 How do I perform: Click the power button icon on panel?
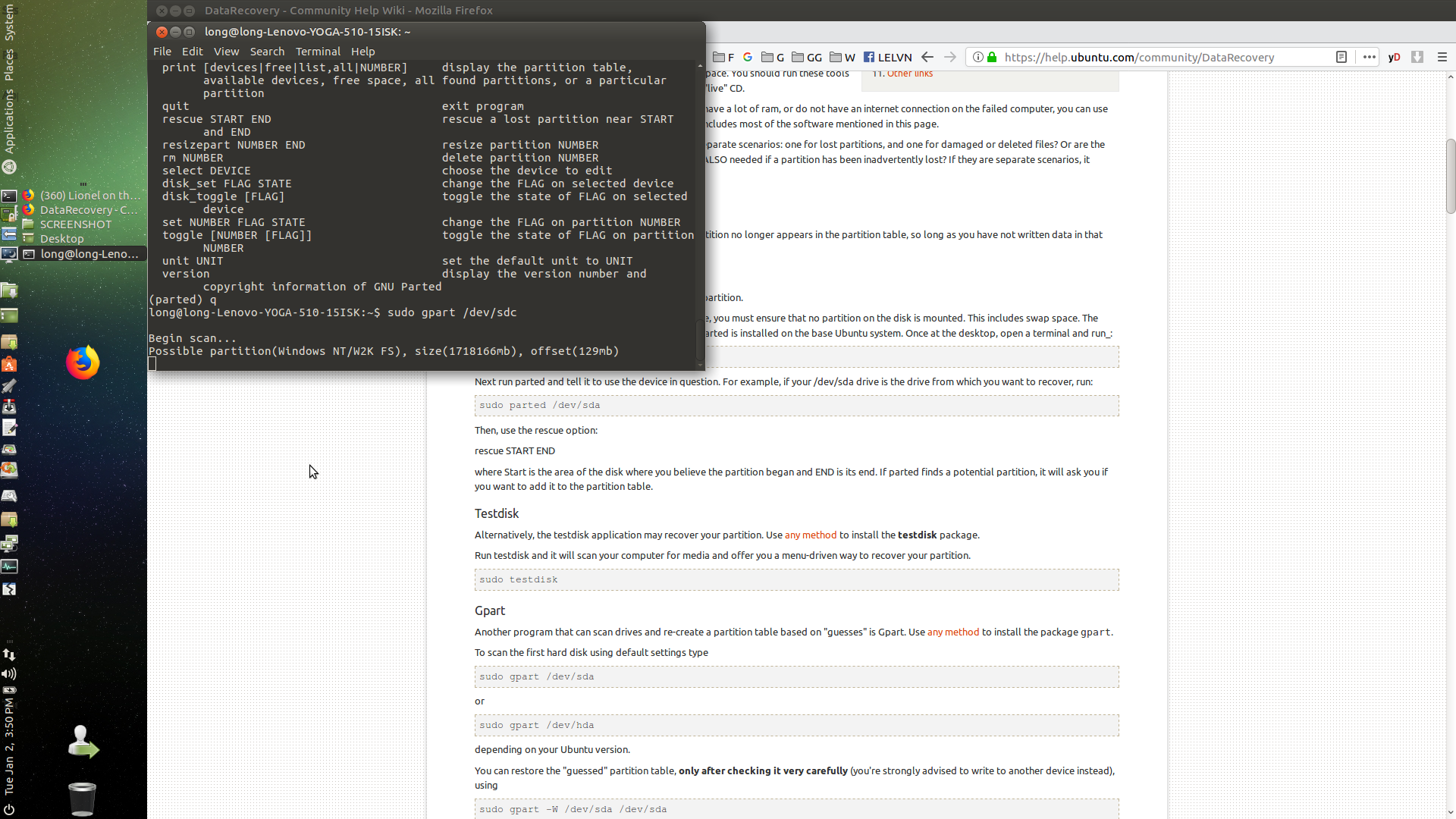pos(9,809)
